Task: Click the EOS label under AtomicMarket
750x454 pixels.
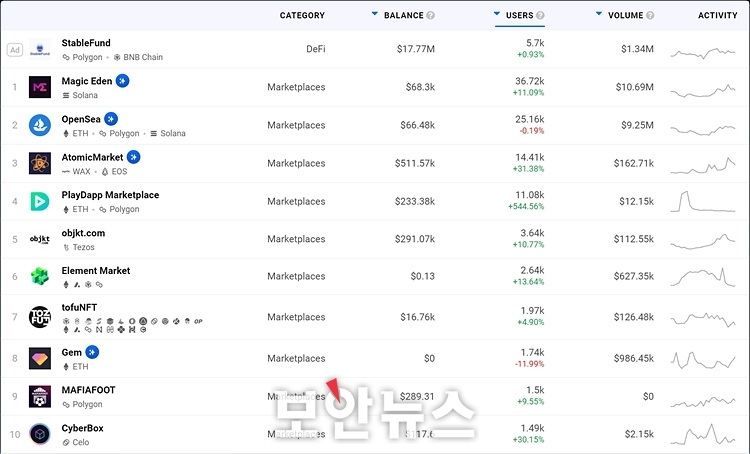Action: (119, 171)
